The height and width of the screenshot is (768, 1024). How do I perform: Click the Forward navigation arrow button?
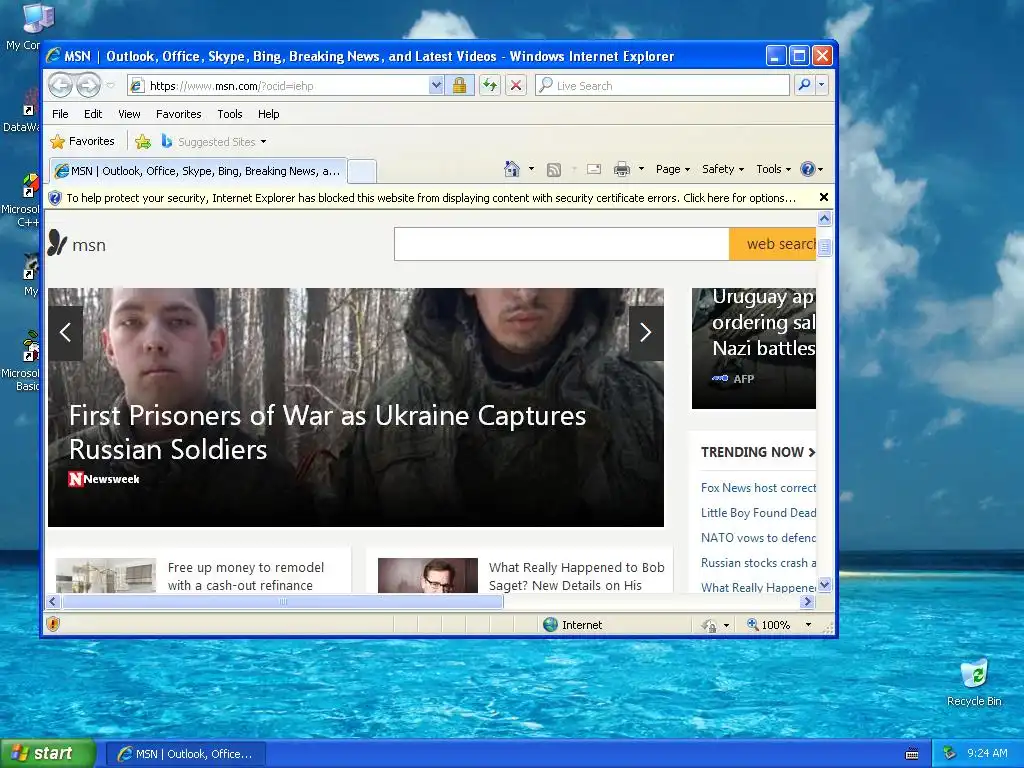click(88, 86)
